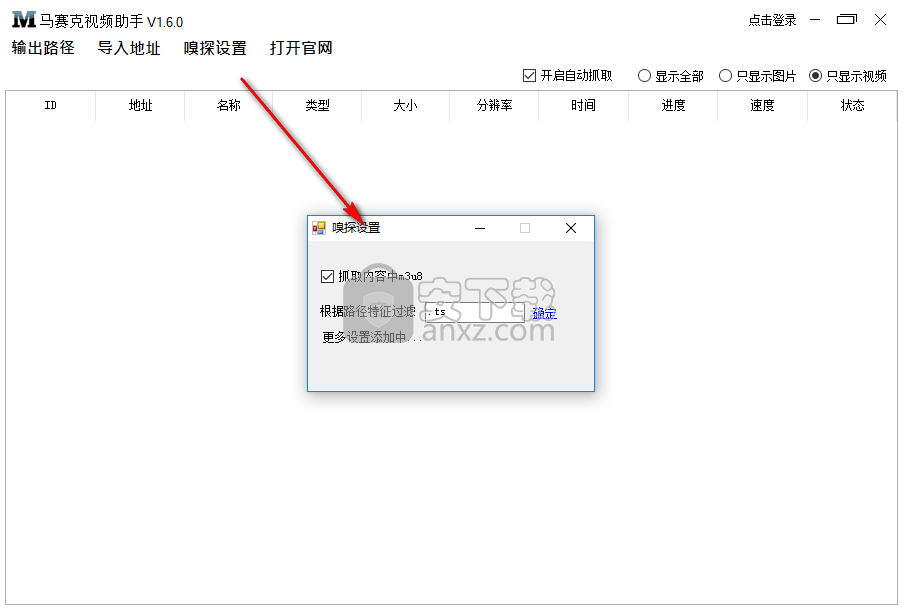This screenshot has width=903, height=610.
Task: Click the 点击登录 login link
Action: click(x=772, y=20)
